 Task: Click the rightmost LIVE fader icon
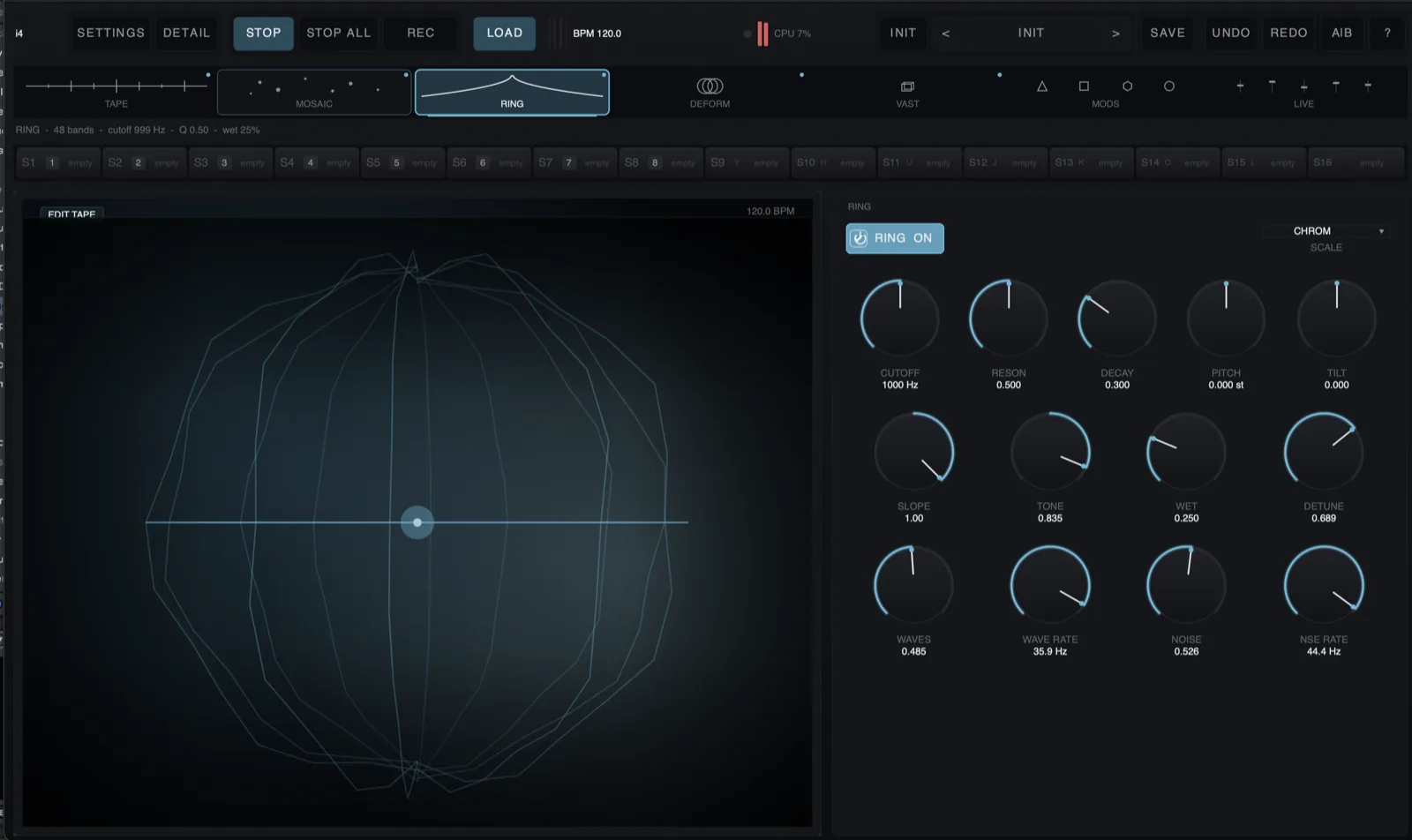click(x=1368, y=86)
